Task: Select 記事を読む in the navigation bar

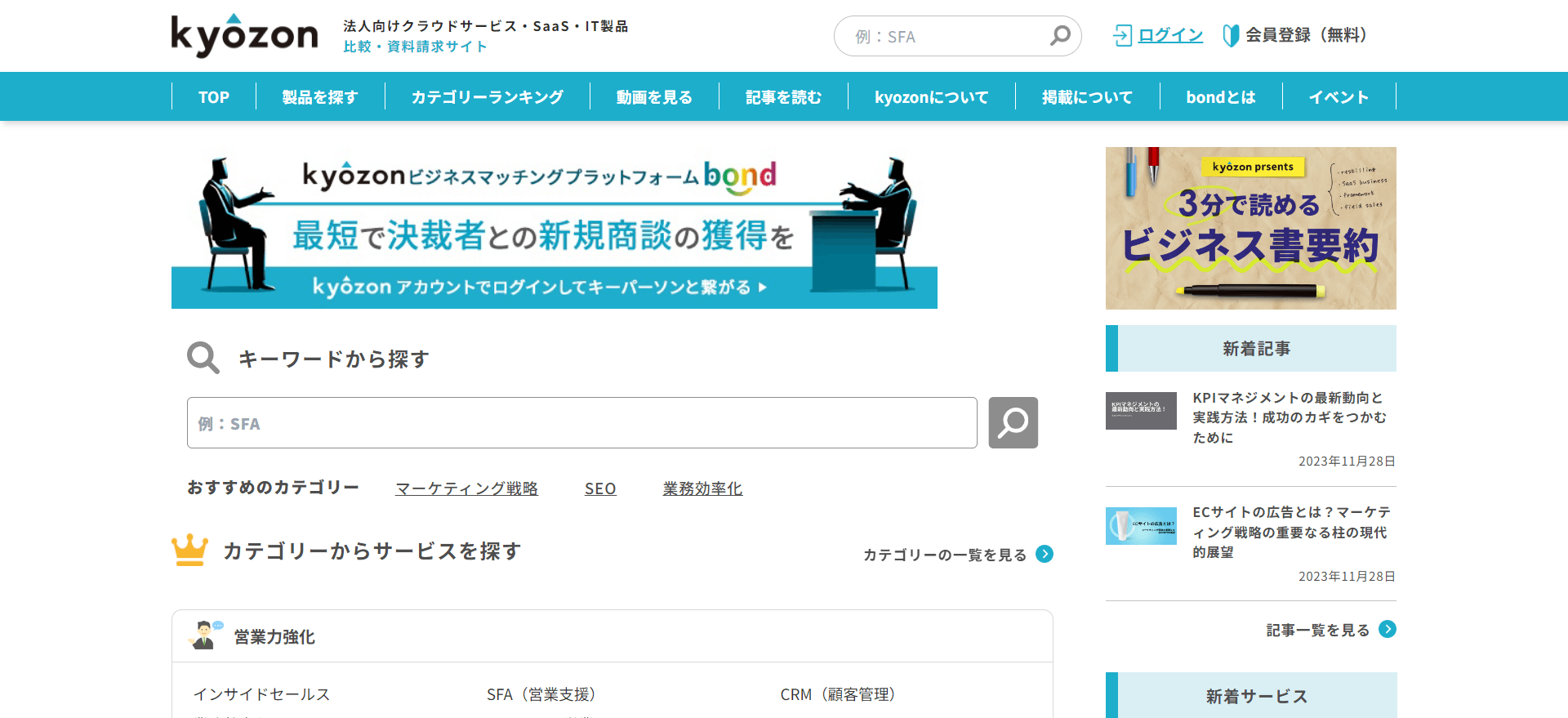Action: pos(783,97)
